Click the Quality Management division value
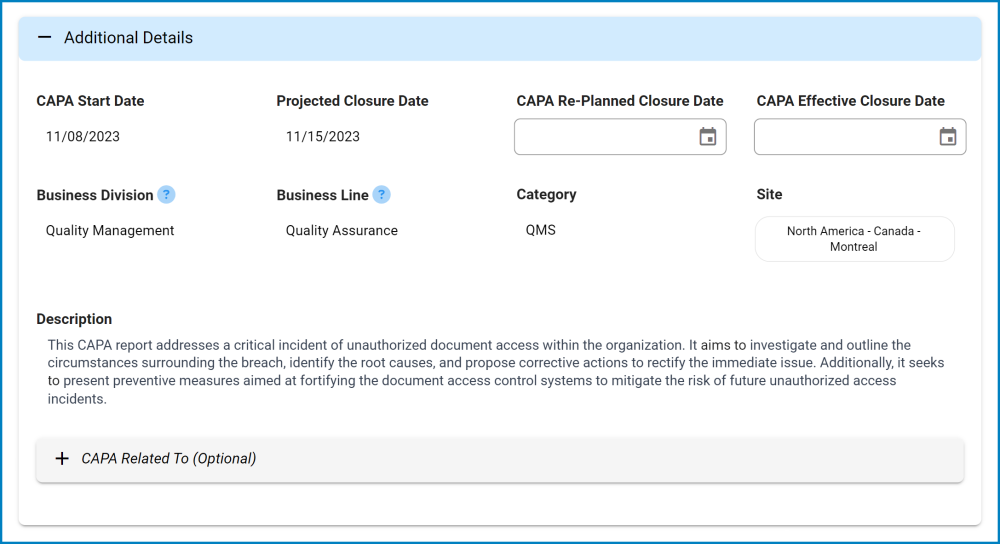The height and width of the screenshot is (544, 1000). coord(110,231)
